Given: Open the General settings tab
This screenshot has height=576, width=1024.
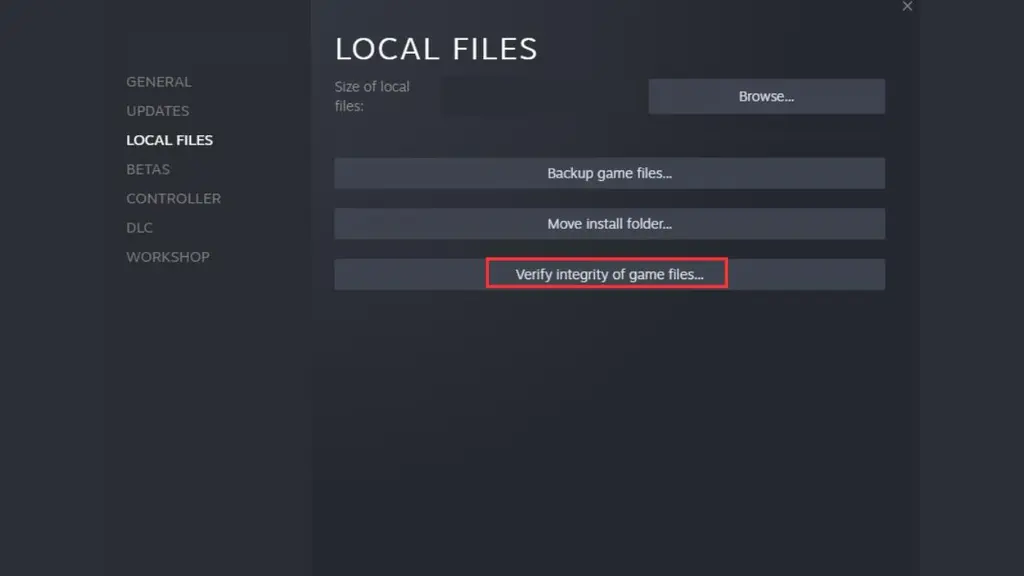Looking at the screenshot, I should tap(159, 82).
